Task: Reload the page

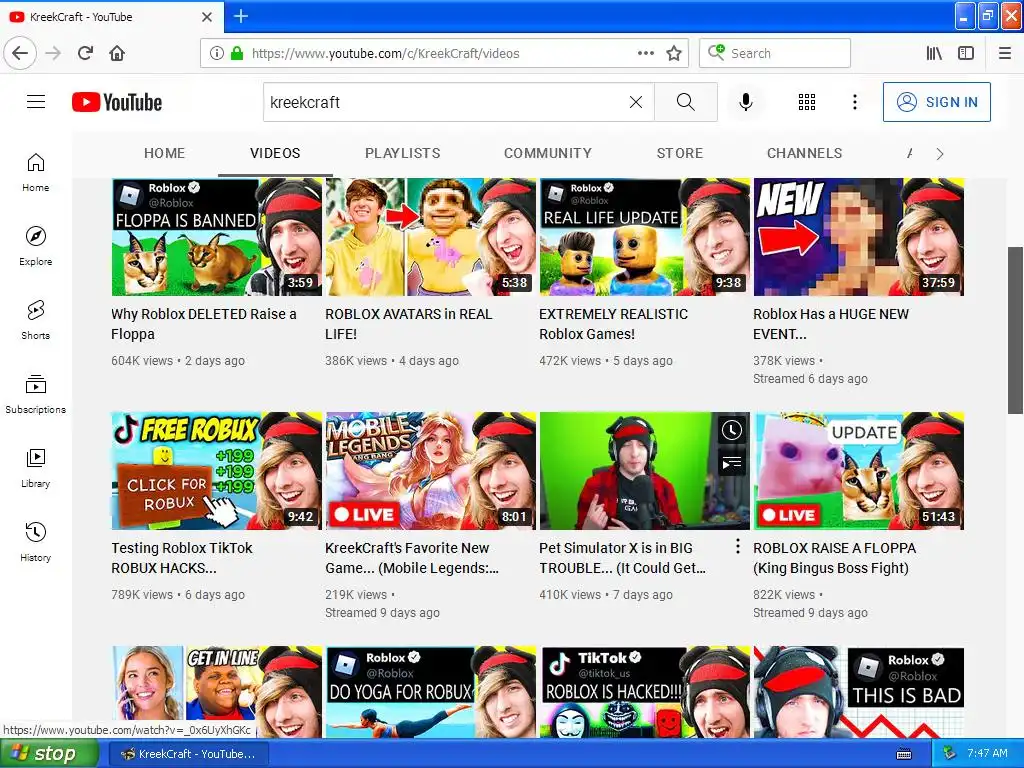Action: [x=86, y=53]
